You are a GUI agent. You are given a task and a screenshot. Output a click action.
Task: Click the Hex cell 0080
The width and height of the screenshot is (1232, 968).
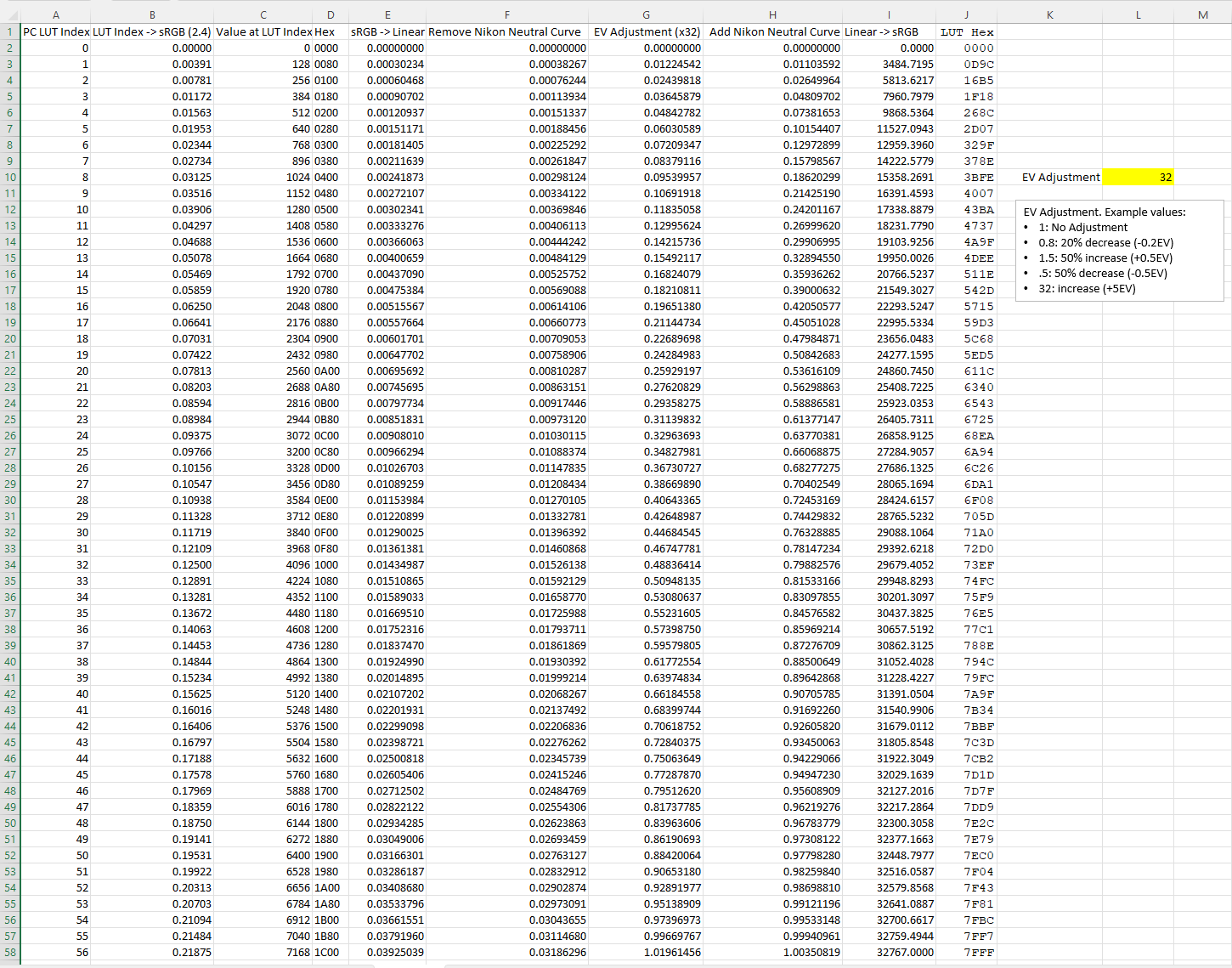[x=331, y=64]
